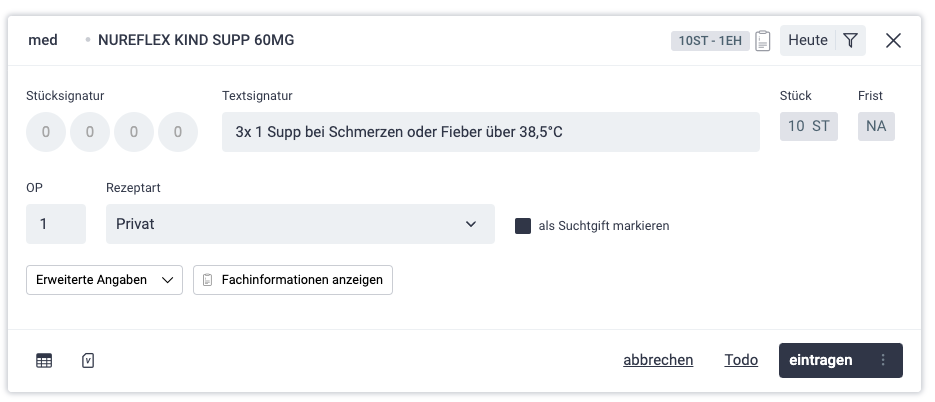
Task: Click the 10ST - 1EH package badge
Action: [x=709, y=41]
